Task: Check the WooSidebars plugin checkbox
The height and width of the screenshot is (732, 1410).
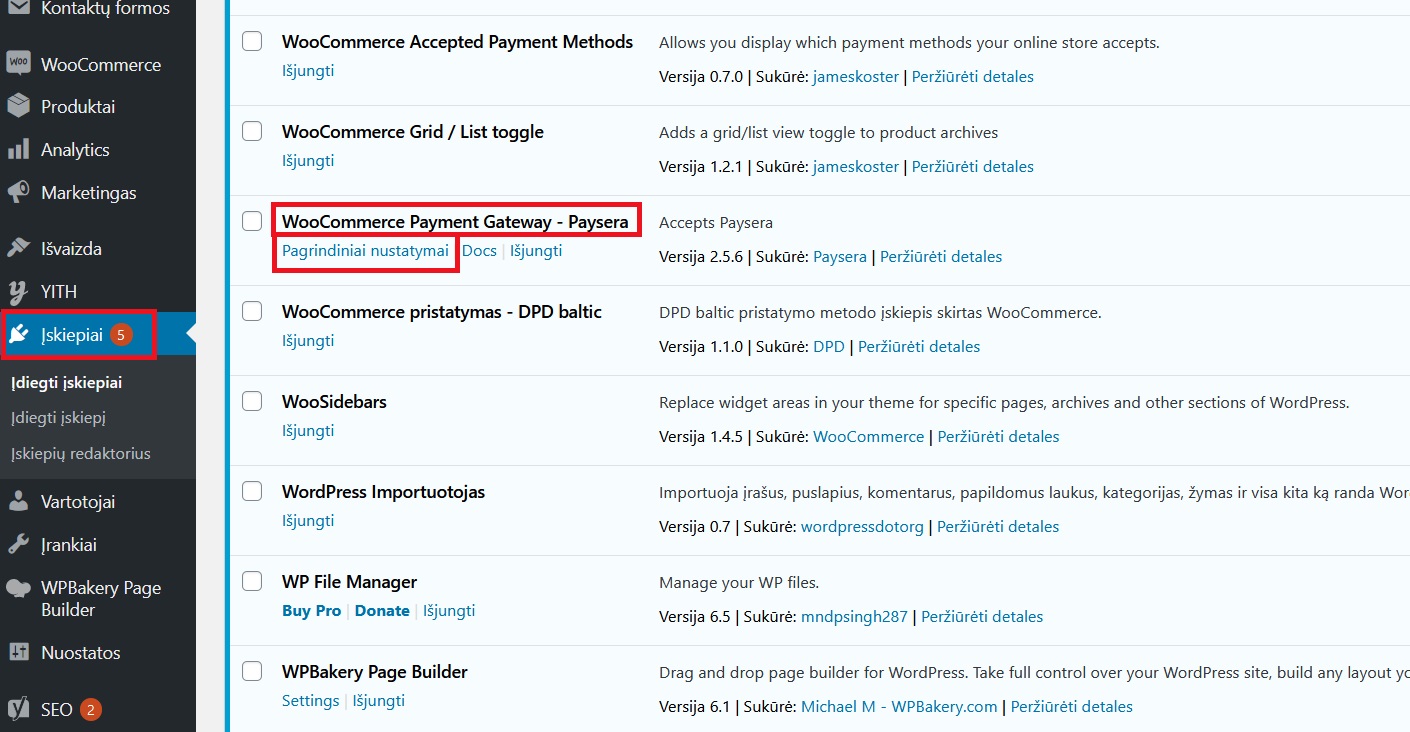Action: coord(252,401)
